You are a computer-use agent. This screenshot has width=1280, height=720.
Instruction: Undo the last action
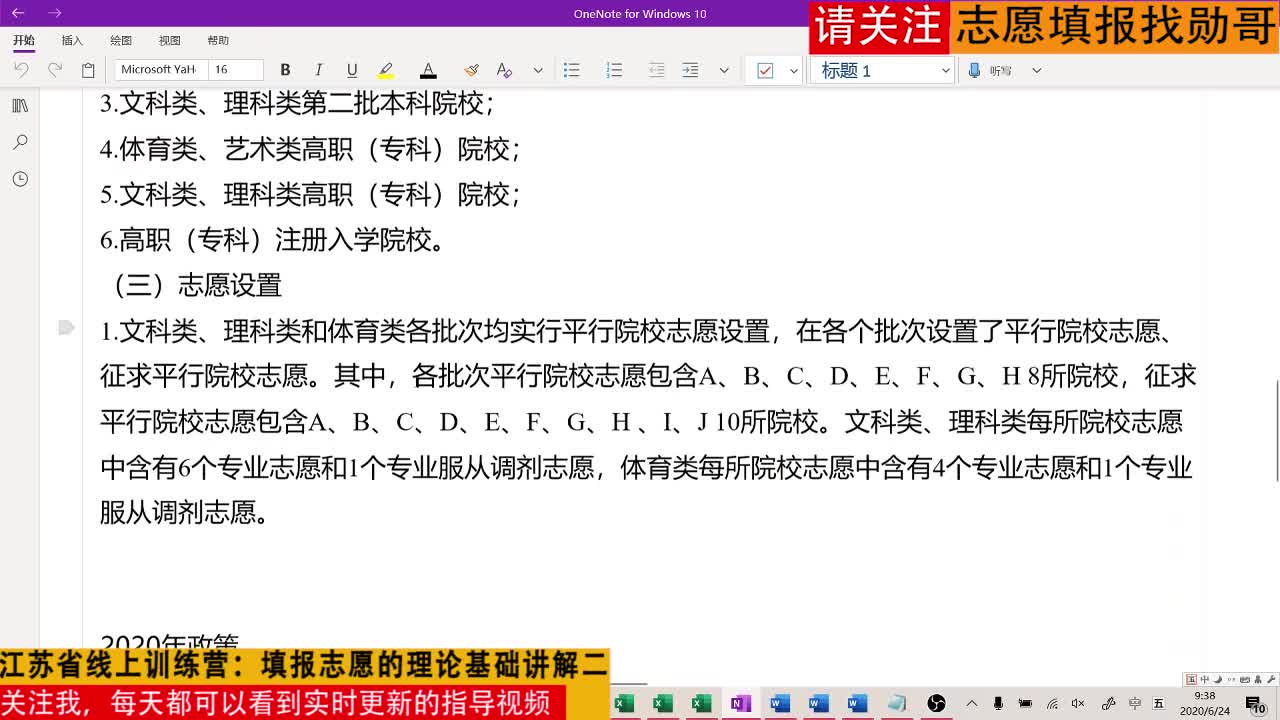pyautogui.click(x=21, y=70)
